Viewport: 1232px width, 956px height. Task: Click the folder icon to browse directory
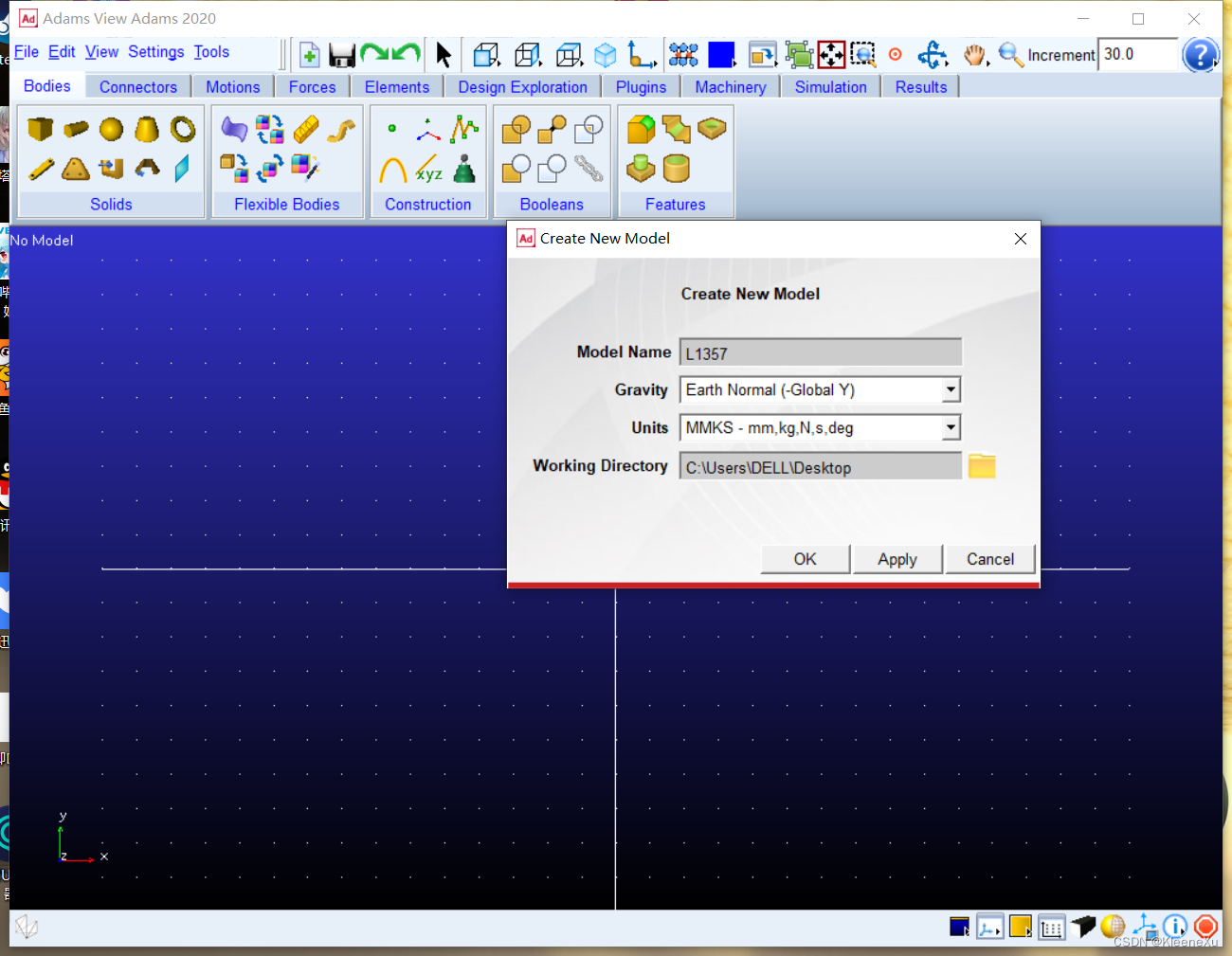(982, 466)
